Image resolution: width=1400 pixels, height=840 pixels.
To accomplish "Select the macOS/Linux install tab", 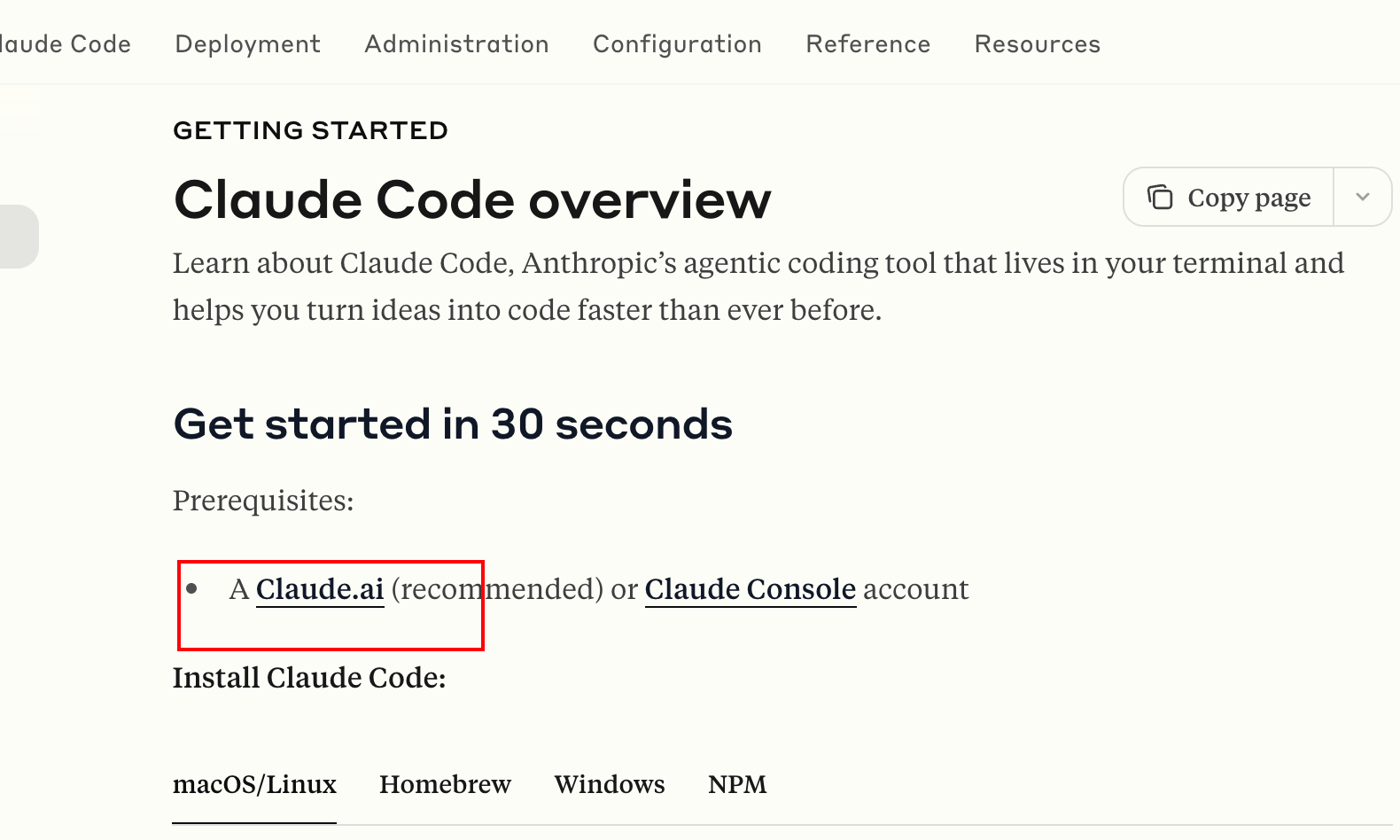I will point(254,784).
